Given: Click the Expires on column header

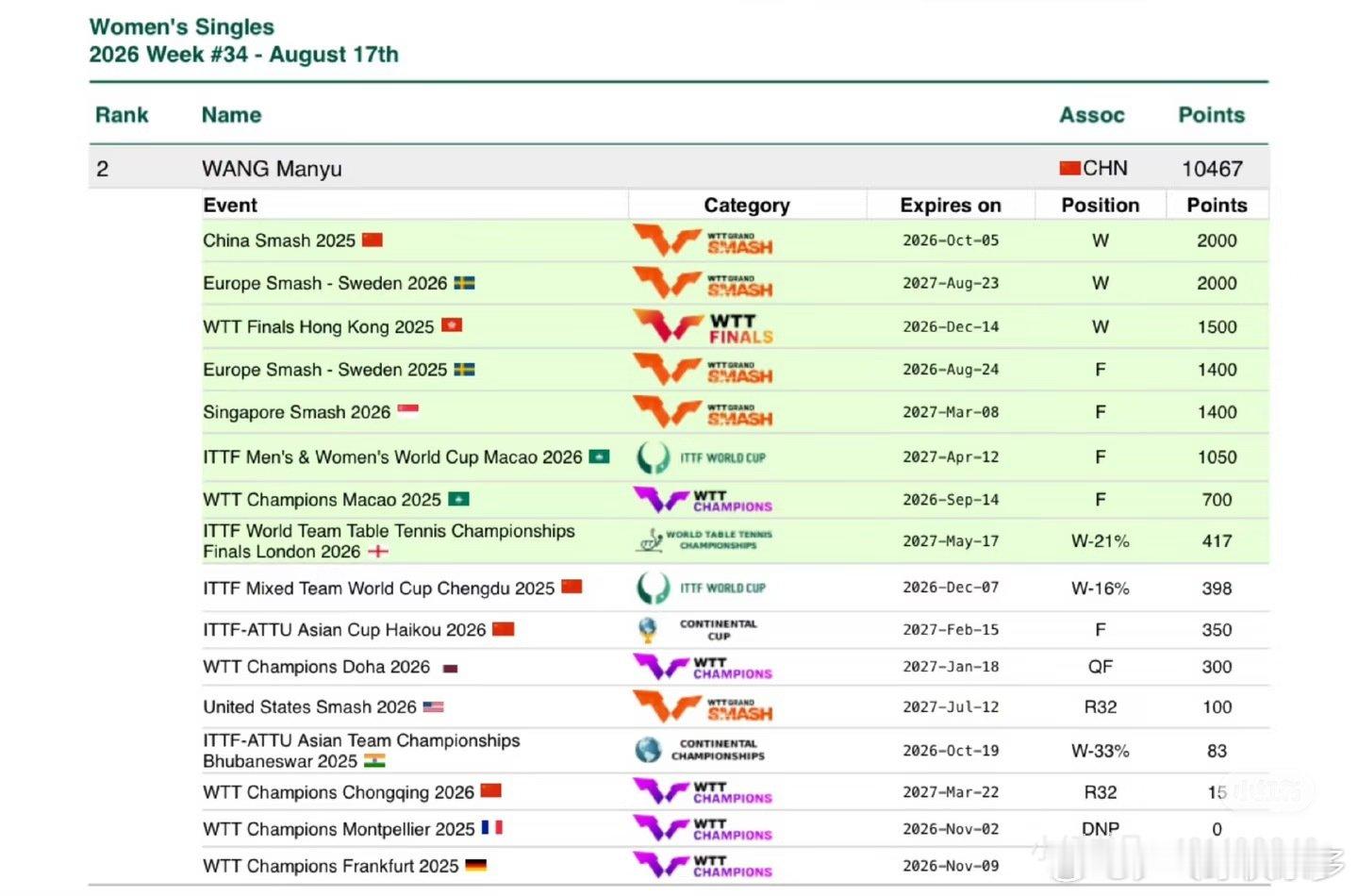Looking at the screenshot, I should point(951,206).
